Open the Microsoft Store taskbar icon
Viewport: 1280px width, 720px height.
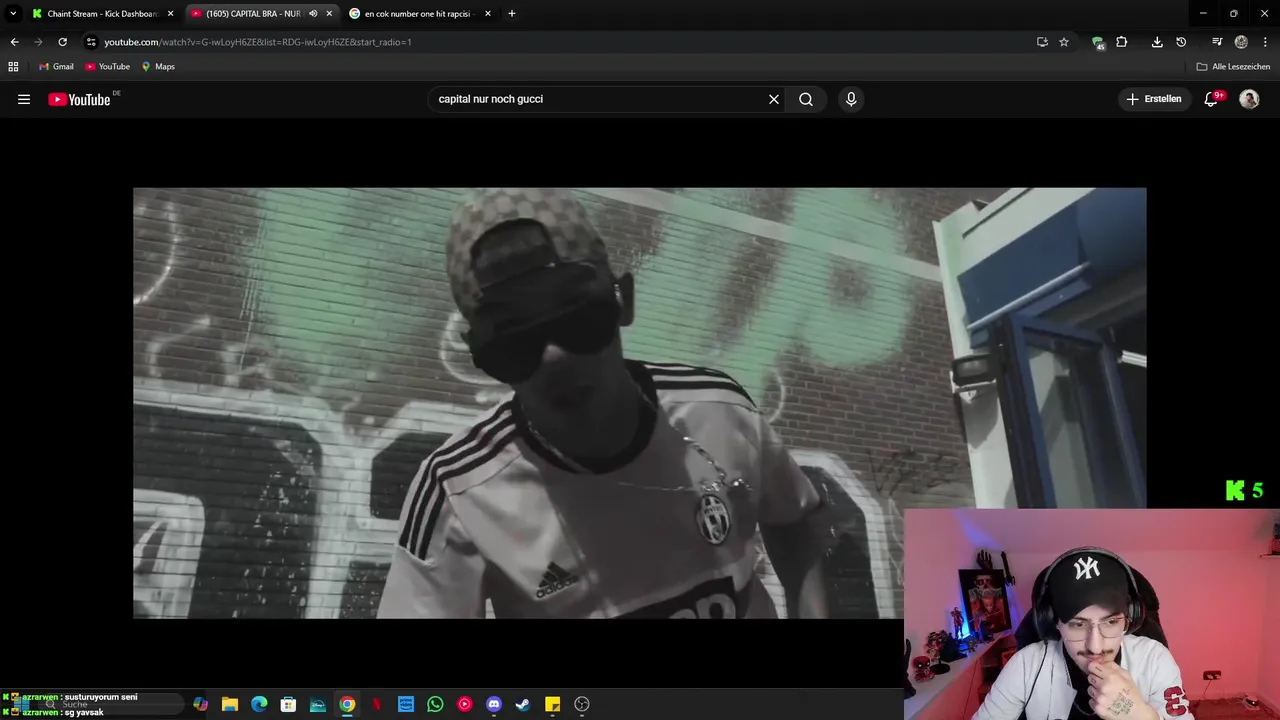(288, 704)
